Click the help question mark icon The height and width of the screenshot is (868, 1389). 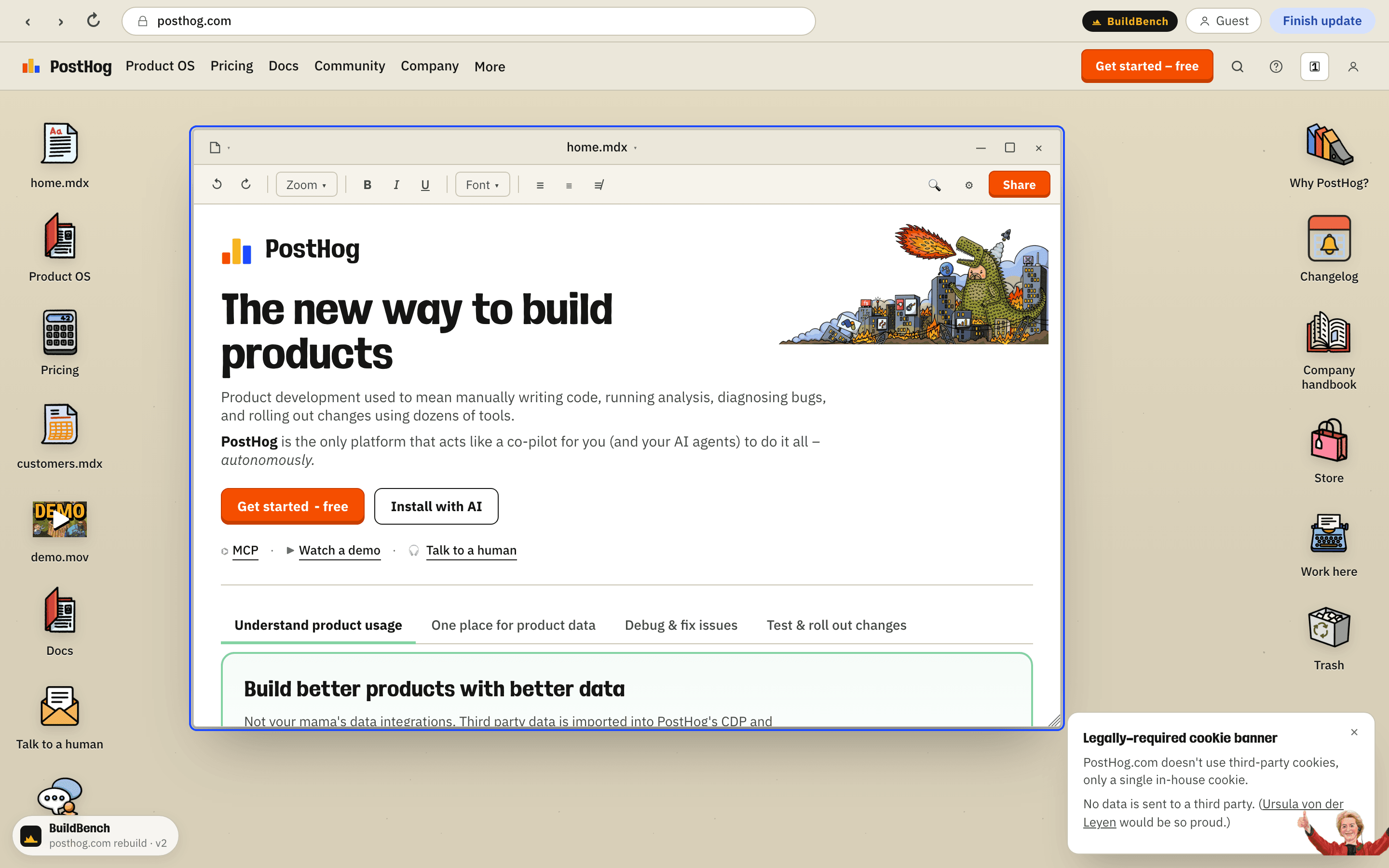[x=1276, y=67]
